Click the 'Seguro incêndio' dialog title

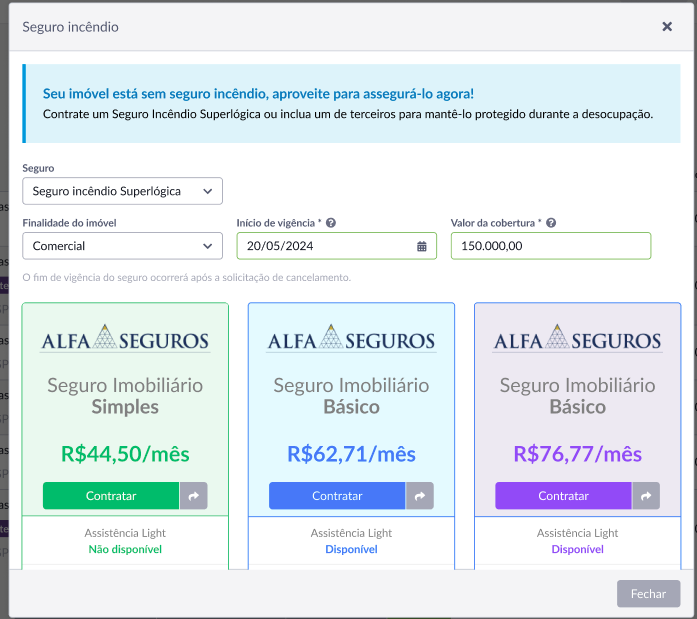coord(70,27)
